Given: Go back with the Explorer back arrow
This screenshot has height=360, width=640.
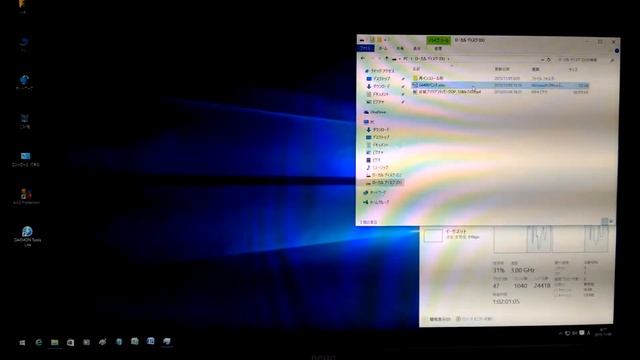Looking at the screenshot, I should [x=363, y=59].
